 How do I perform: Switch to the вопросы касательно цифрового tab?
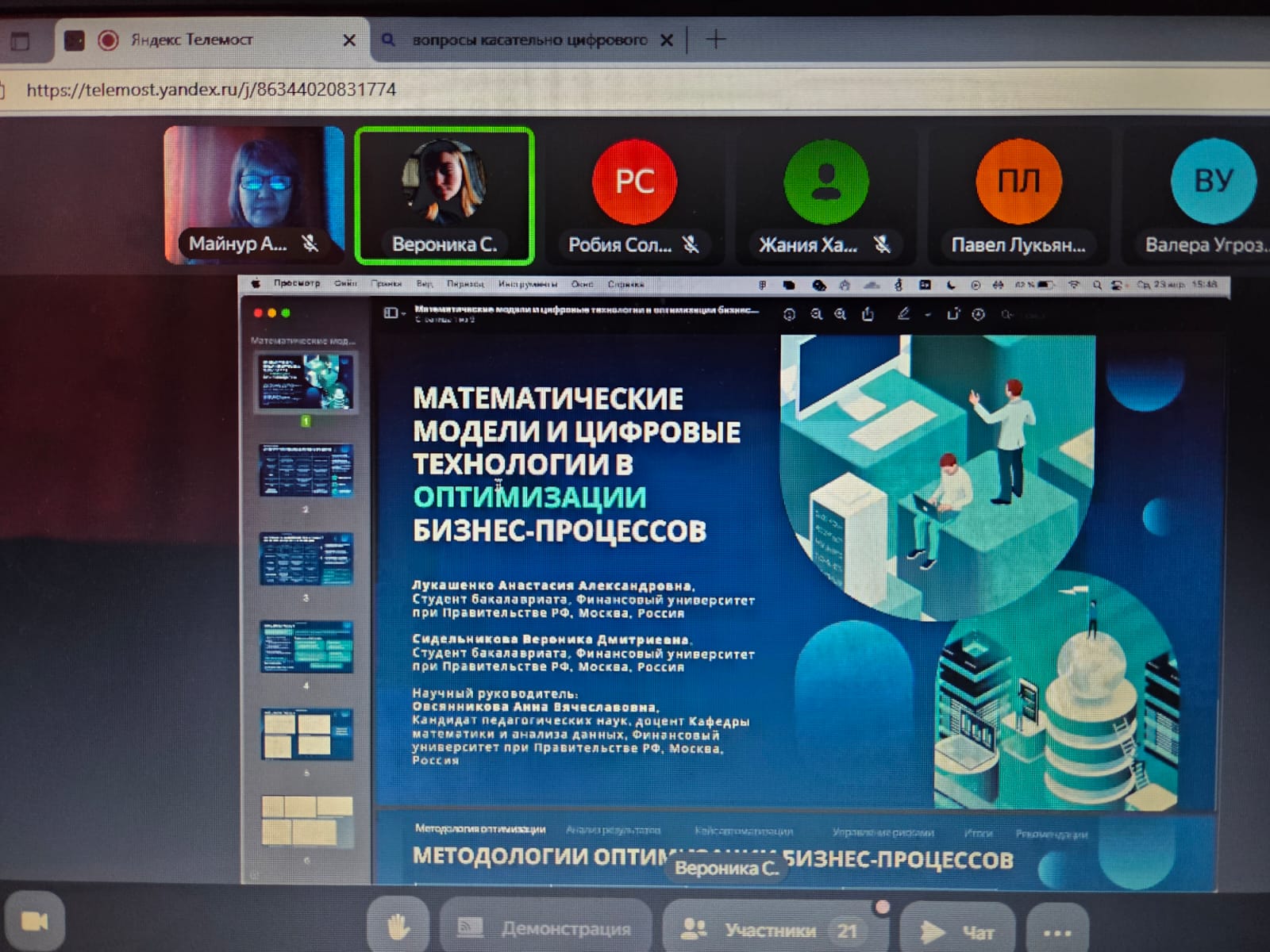tap(529, 40)
